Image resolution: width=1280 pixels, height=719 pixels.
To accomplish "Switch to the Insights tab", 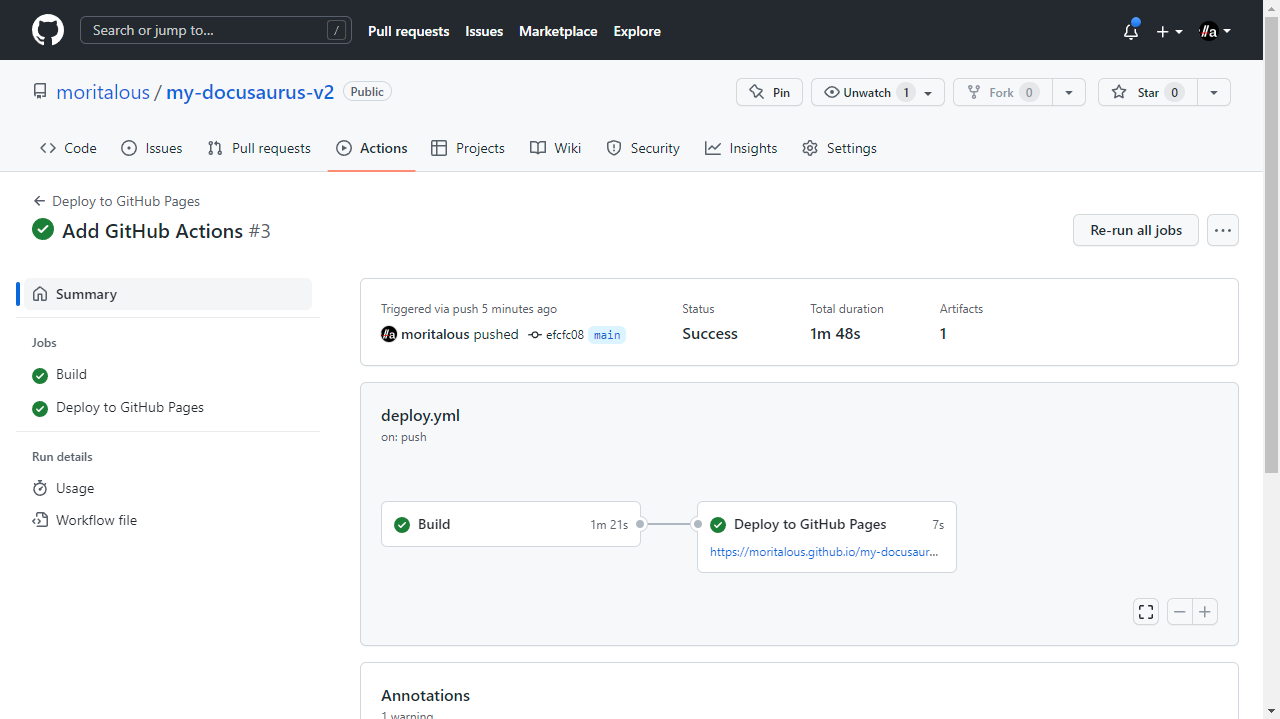I will click(x=741, y=148).
